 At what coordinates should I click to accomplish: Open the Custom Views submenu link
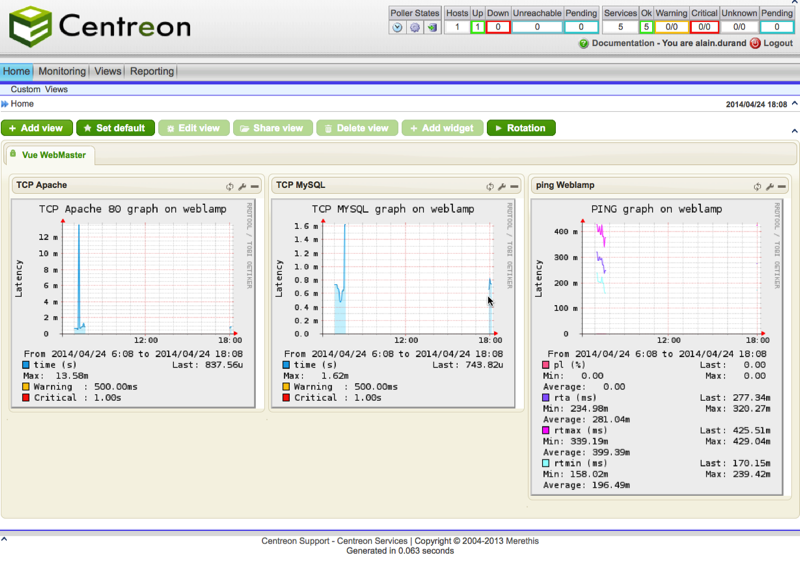(x=39, y=89)
